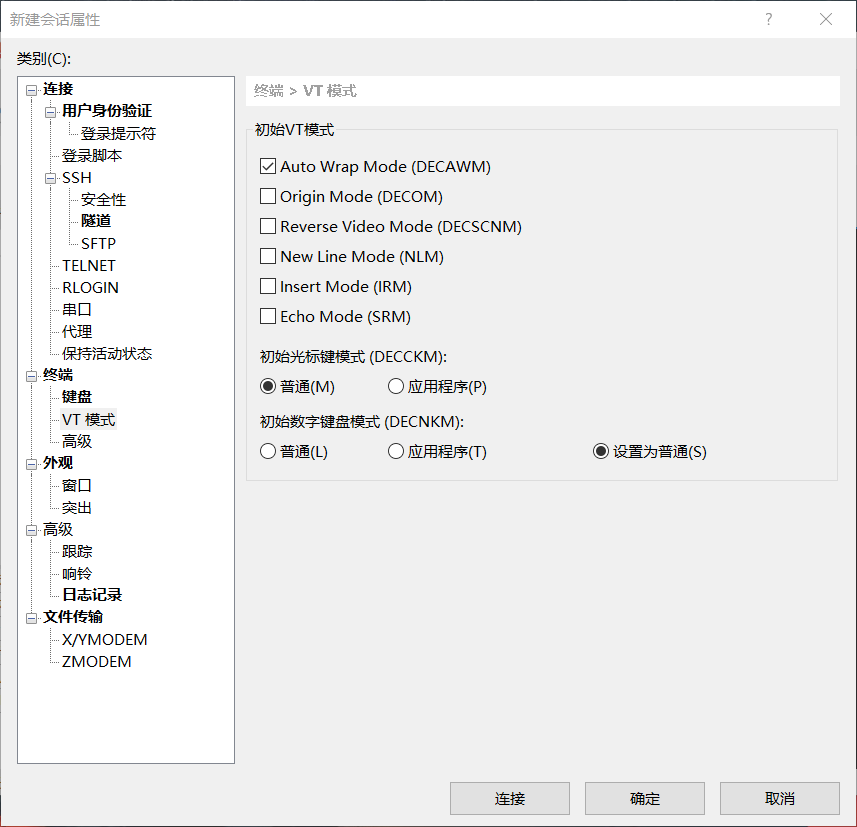Select the 终端 category
Image resolution: width=857 pixels, height=827 pixels.
tap(58, 375)
